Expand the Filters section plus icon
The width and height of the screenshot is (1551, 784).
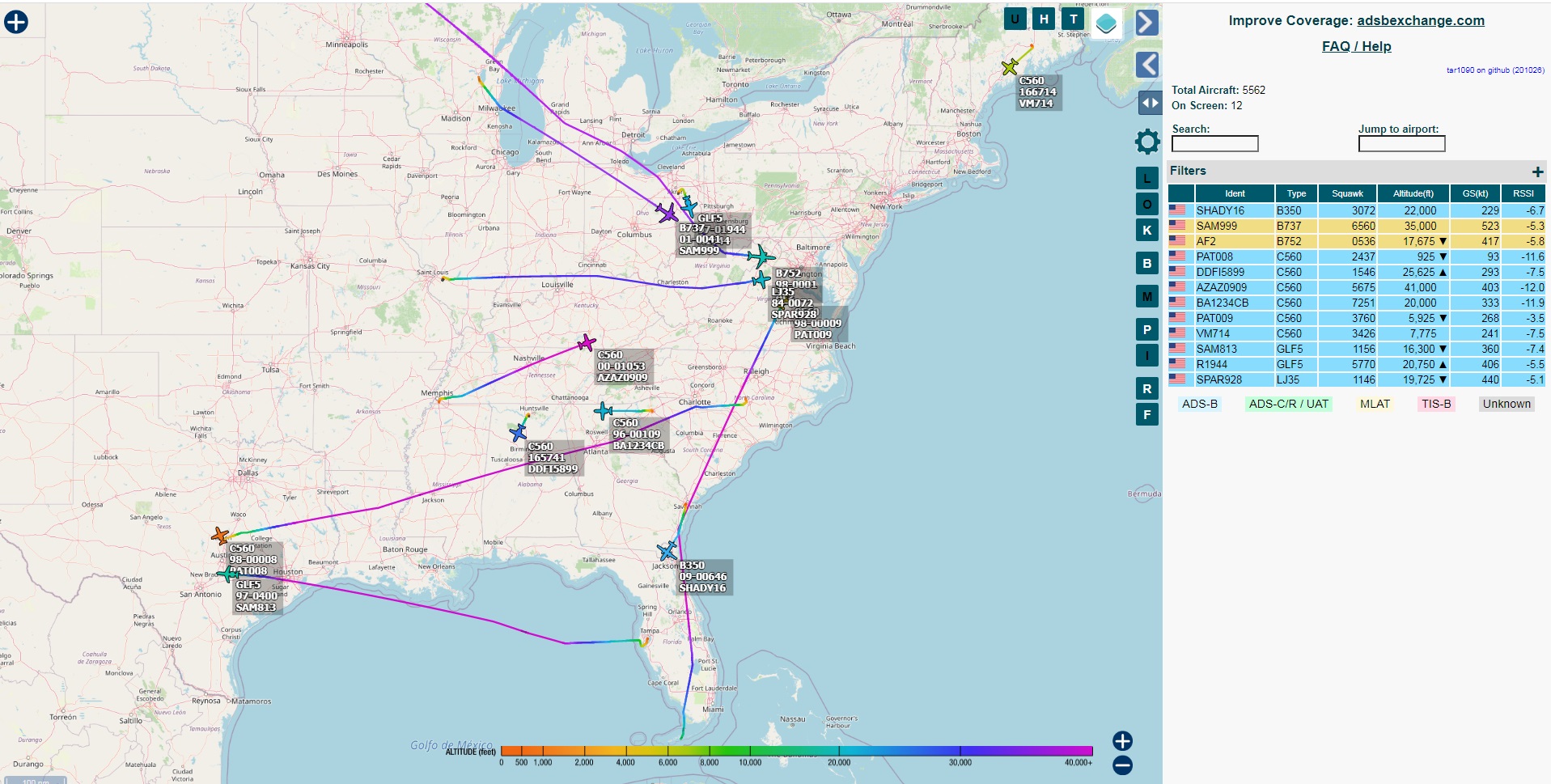[1537, 172]
